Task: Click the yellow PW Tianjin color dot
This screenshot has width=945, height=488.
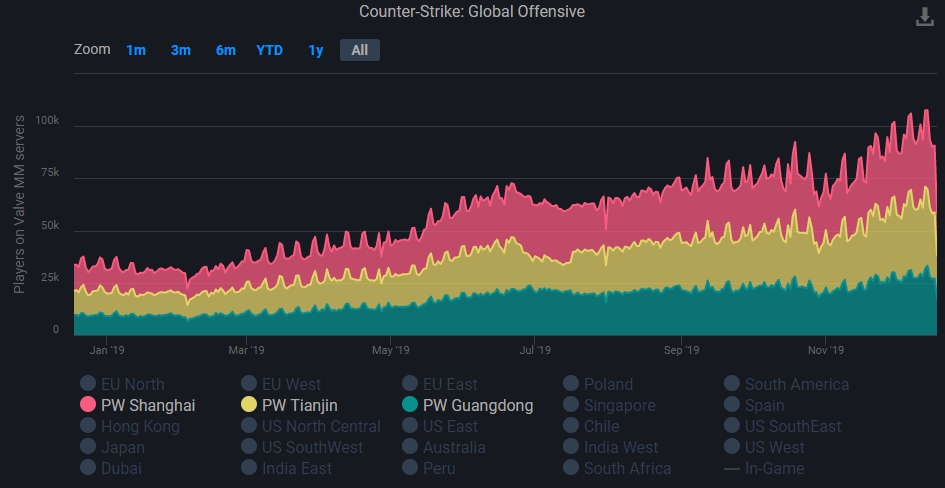Action: pyautogui.click(x=249, y=405)
